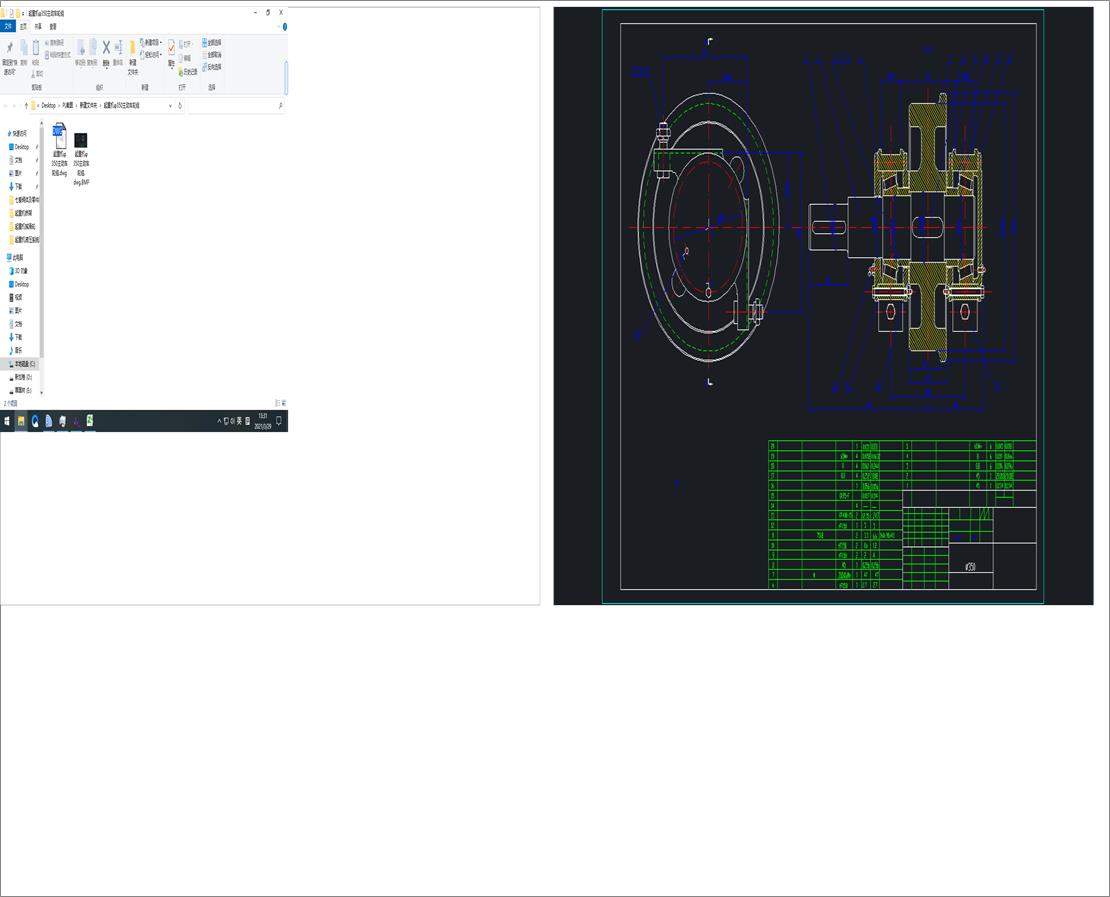1110x897 pixels.
Task: Expand address bar history dropdown arrow
Action: point(170,105)
